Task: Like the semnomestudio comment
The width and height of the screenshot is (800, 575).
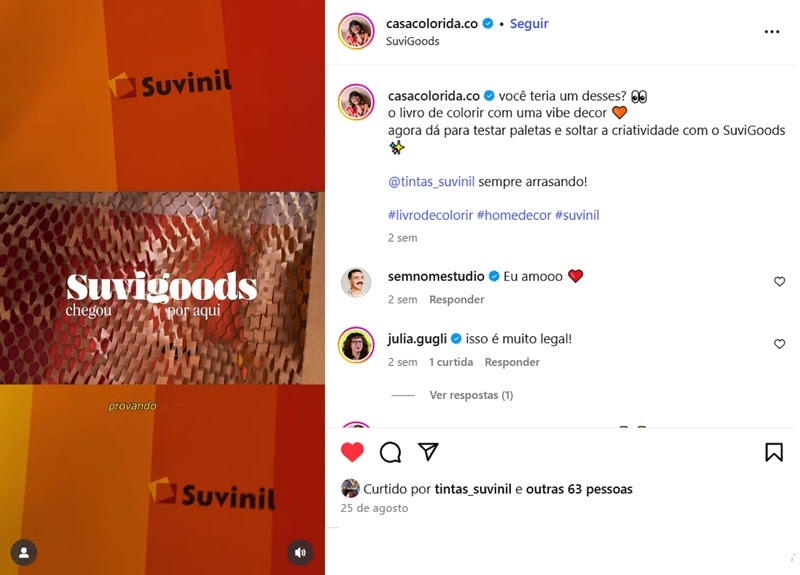Action: 779,282
